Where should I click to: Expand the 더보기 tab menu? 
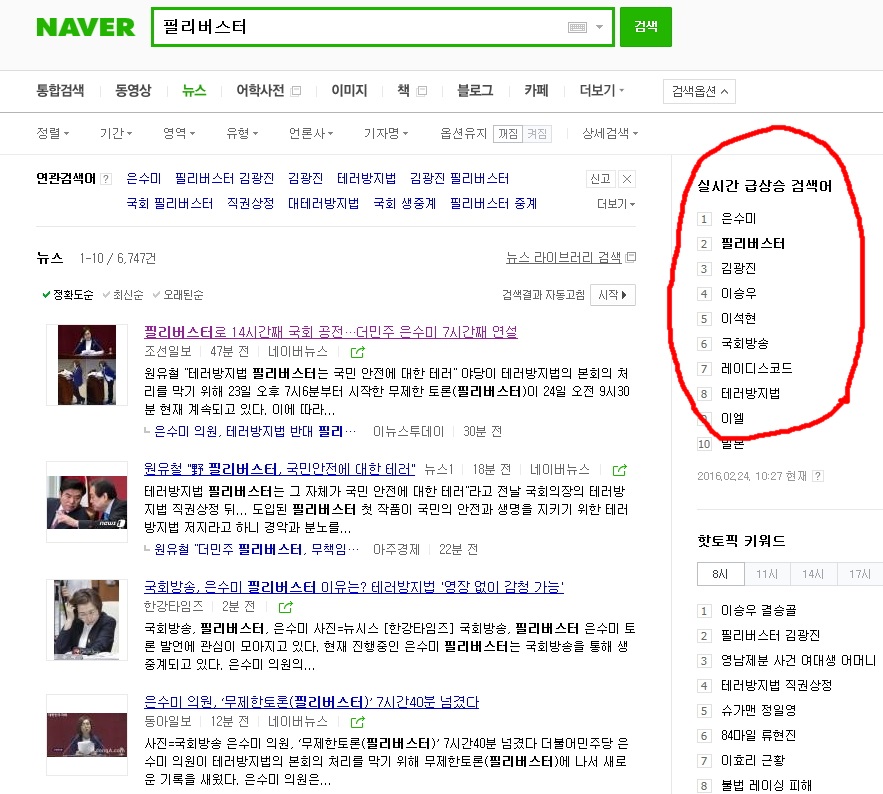602,91
